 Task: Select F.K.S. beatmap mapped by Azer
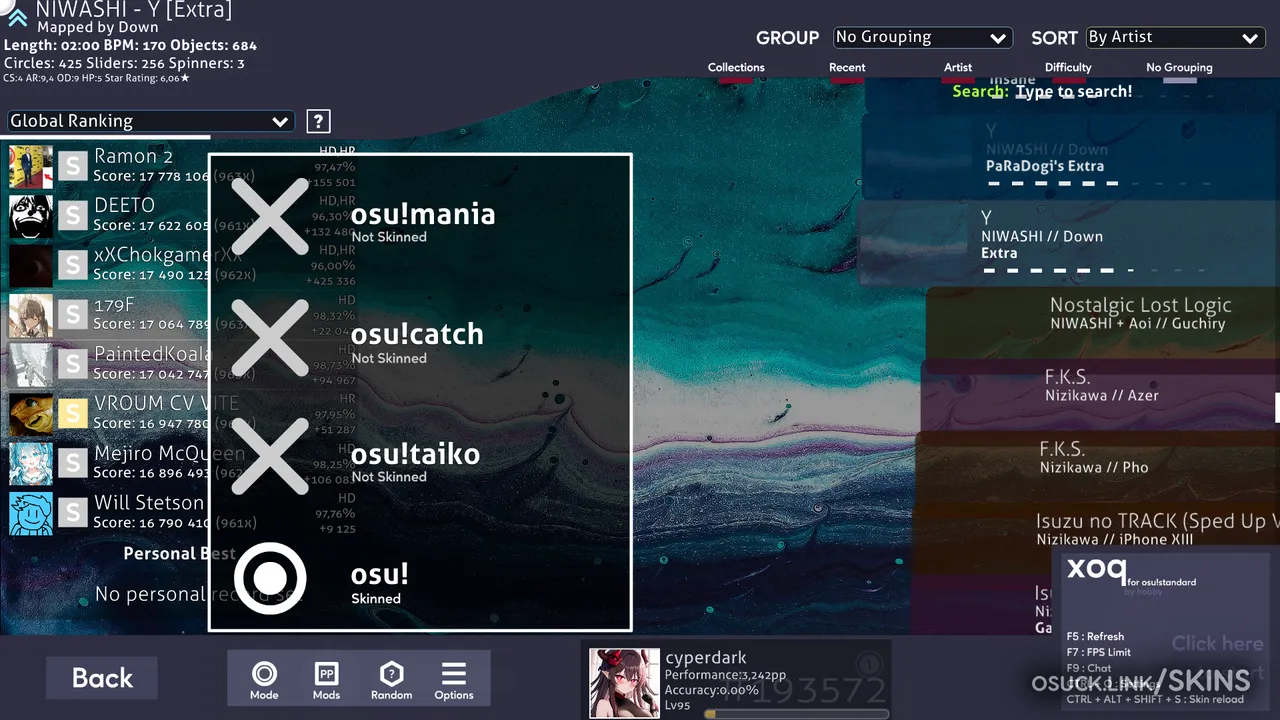pyautogui.click(x=1100, y=395)
